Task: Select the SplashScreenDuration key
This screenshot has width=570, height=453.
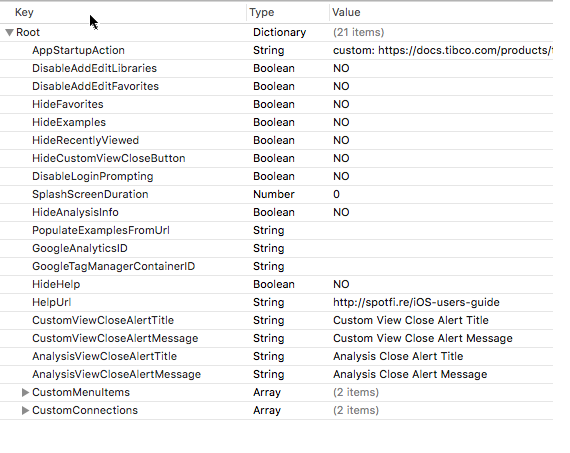Action: [x=90, y=194]
